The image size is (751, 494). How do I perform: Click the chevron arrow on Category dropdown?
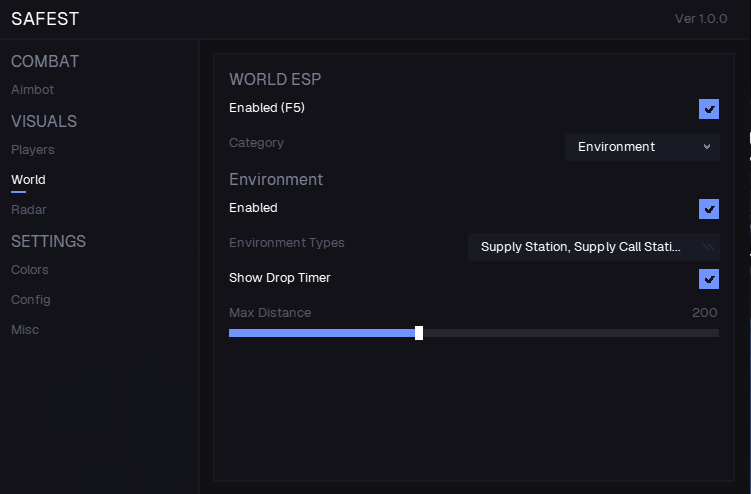point(706,147)
